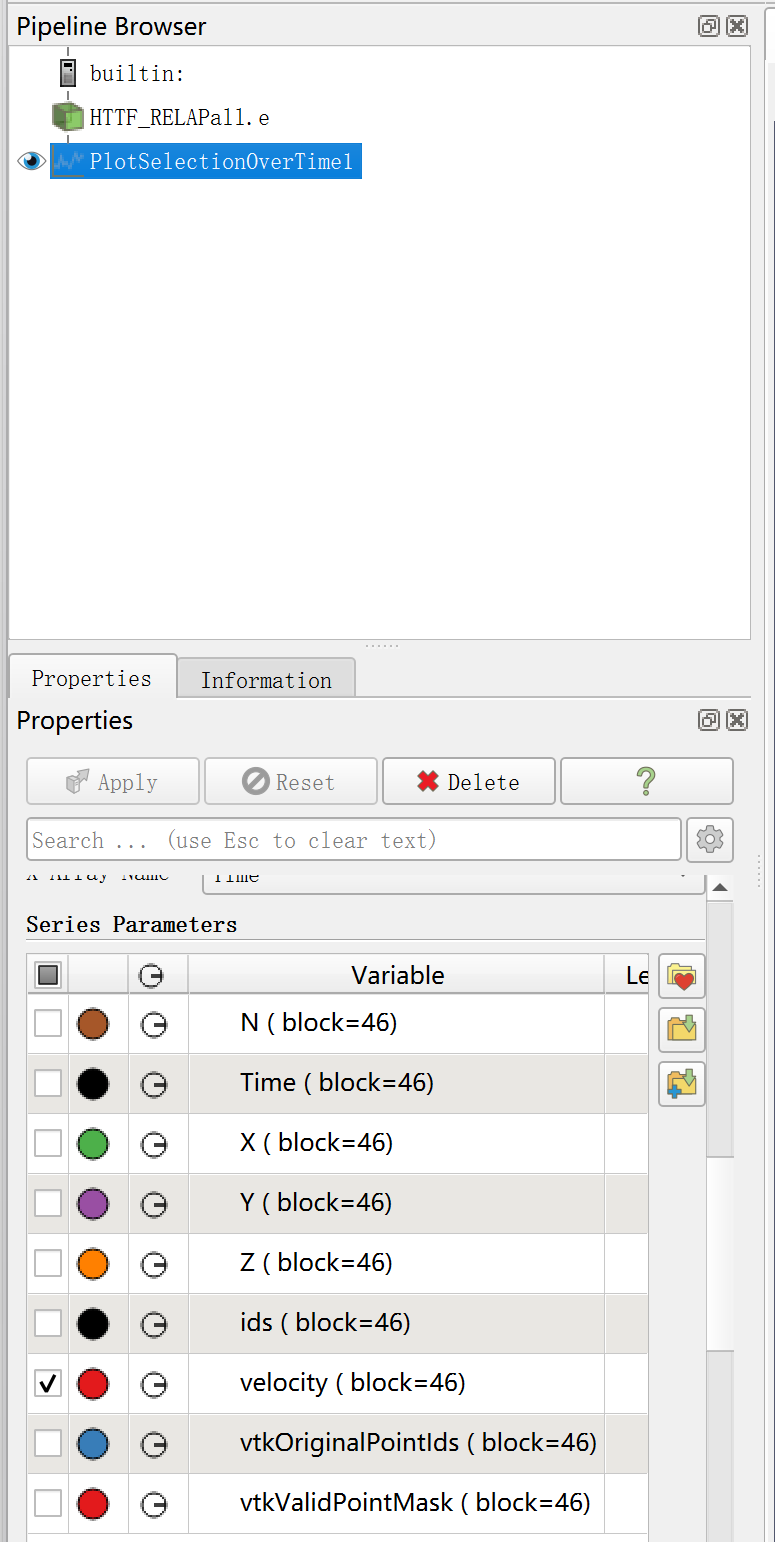The image size is (775, 1542).
Task: Select the Properties tab
Action: click(x=91, y=678)
